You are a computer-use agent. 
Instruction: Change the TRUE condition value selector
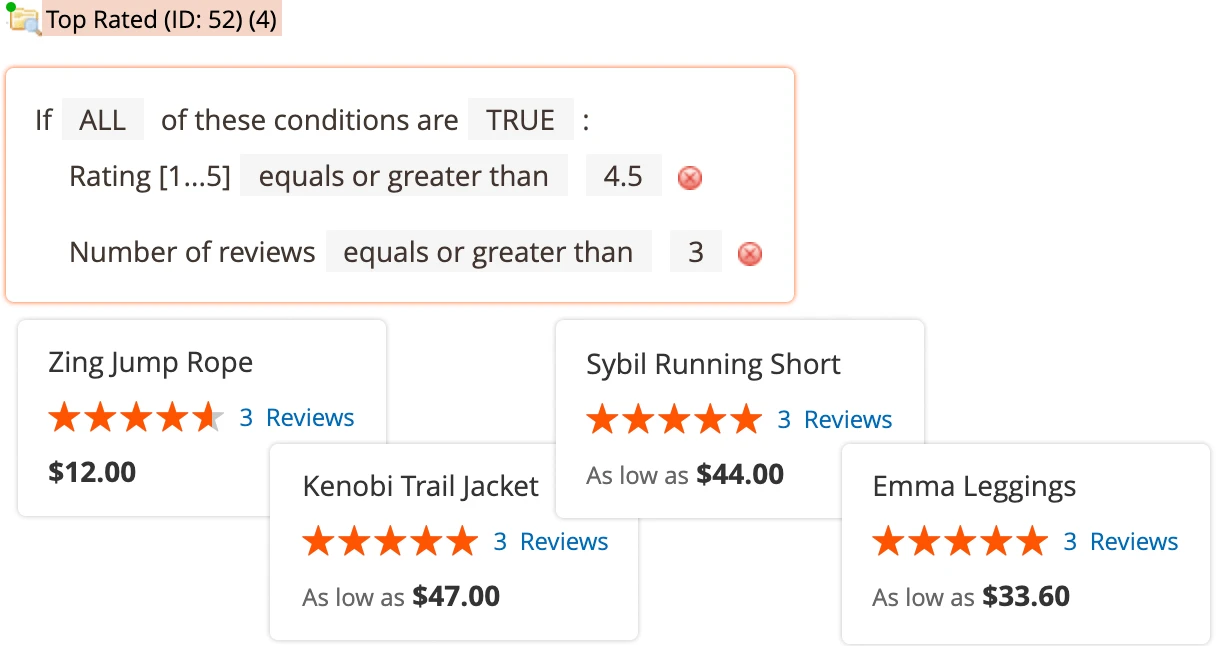[521, 119]
